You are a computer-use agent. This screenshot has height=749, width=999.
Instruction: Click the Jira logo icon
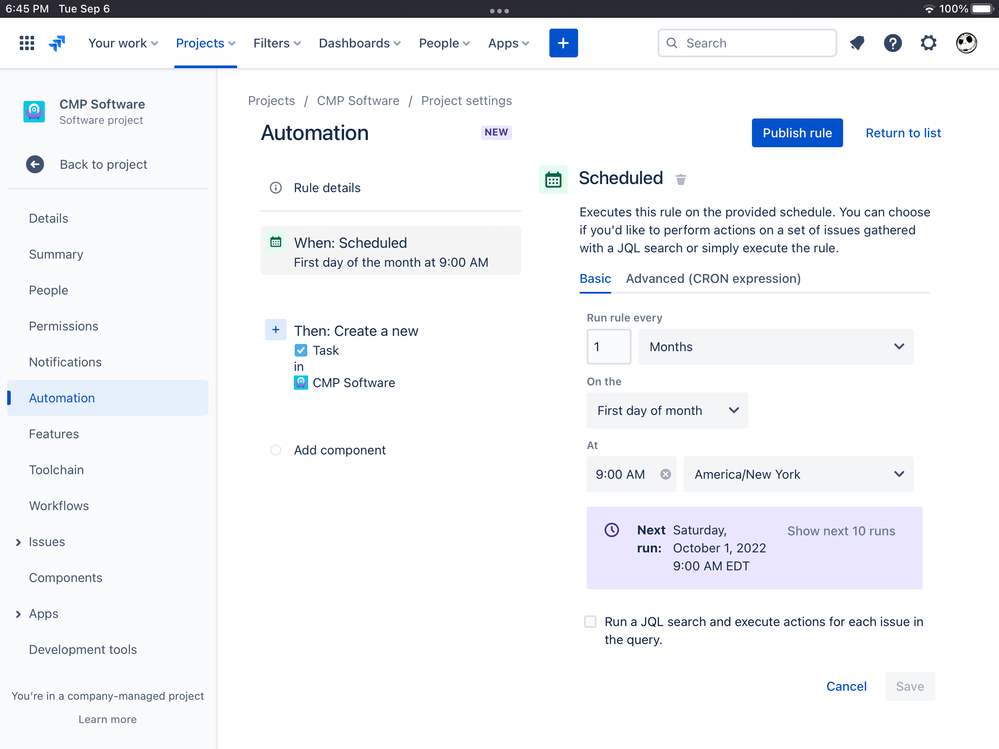(57, 43)
